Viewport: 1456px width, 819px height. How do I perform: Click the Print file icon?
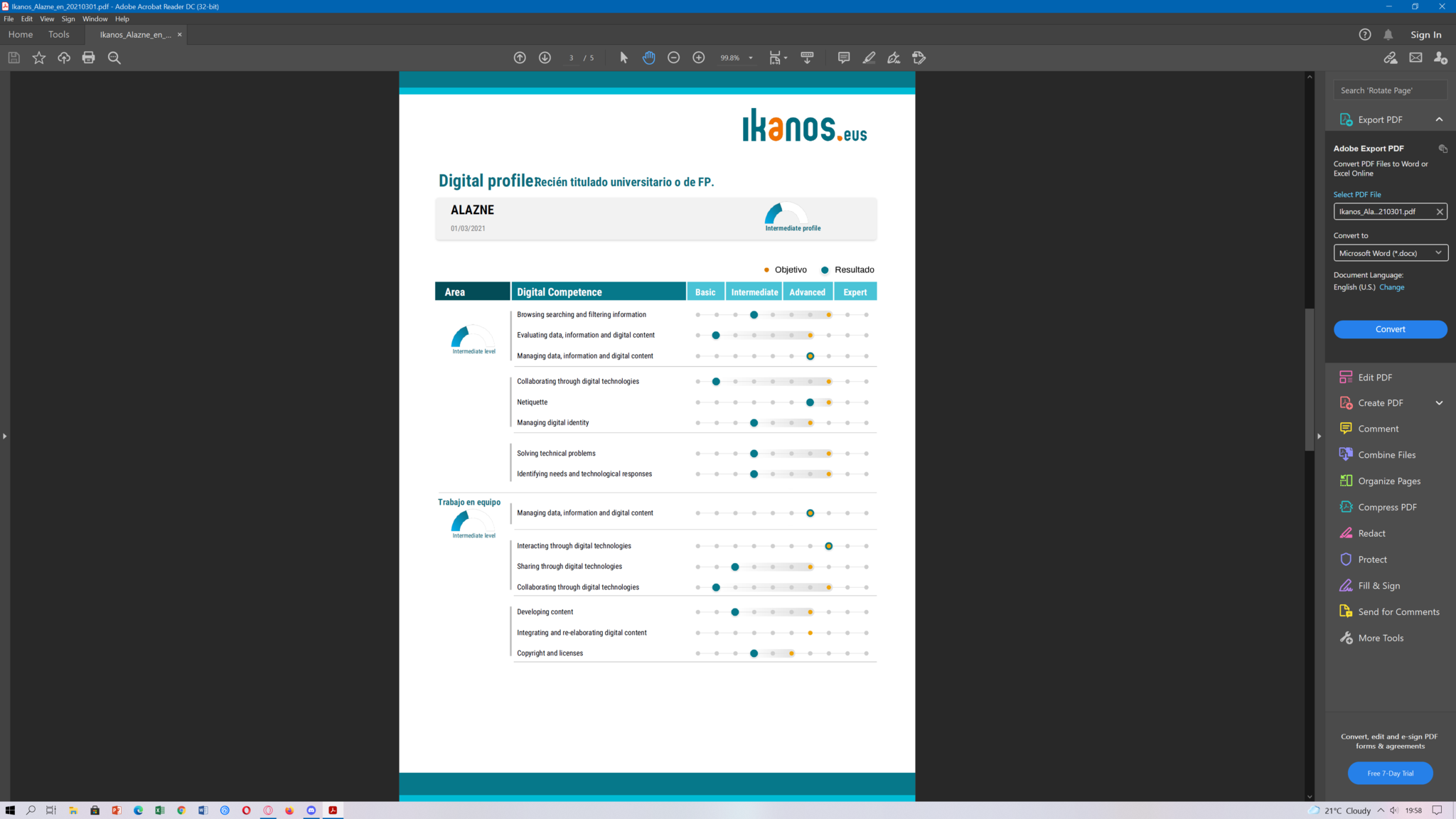click(x=88, y=58)
